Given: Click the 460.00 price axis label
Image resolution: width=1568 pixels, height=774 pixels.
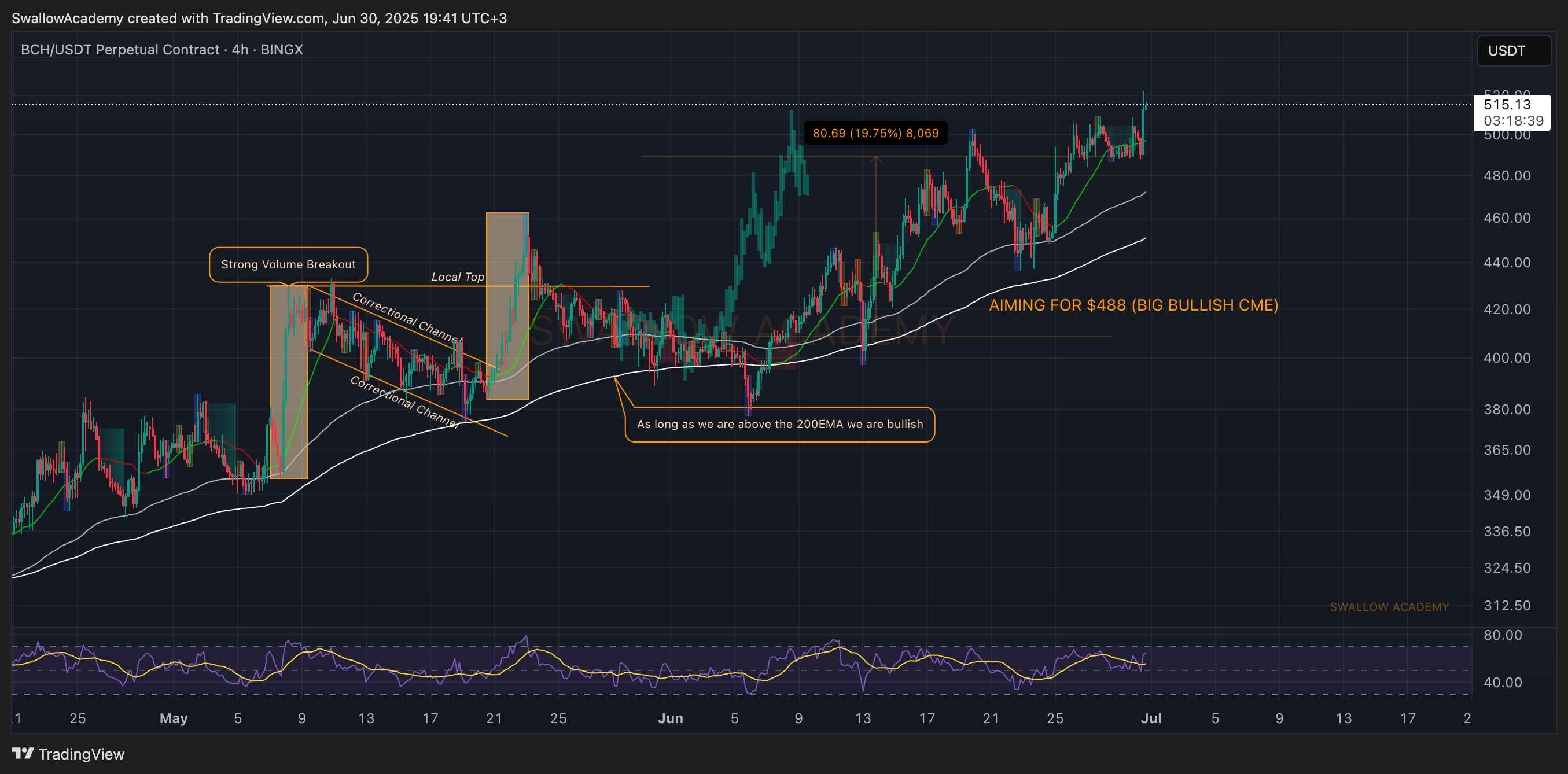Looking at the screenshot, I should (1507, 218).
